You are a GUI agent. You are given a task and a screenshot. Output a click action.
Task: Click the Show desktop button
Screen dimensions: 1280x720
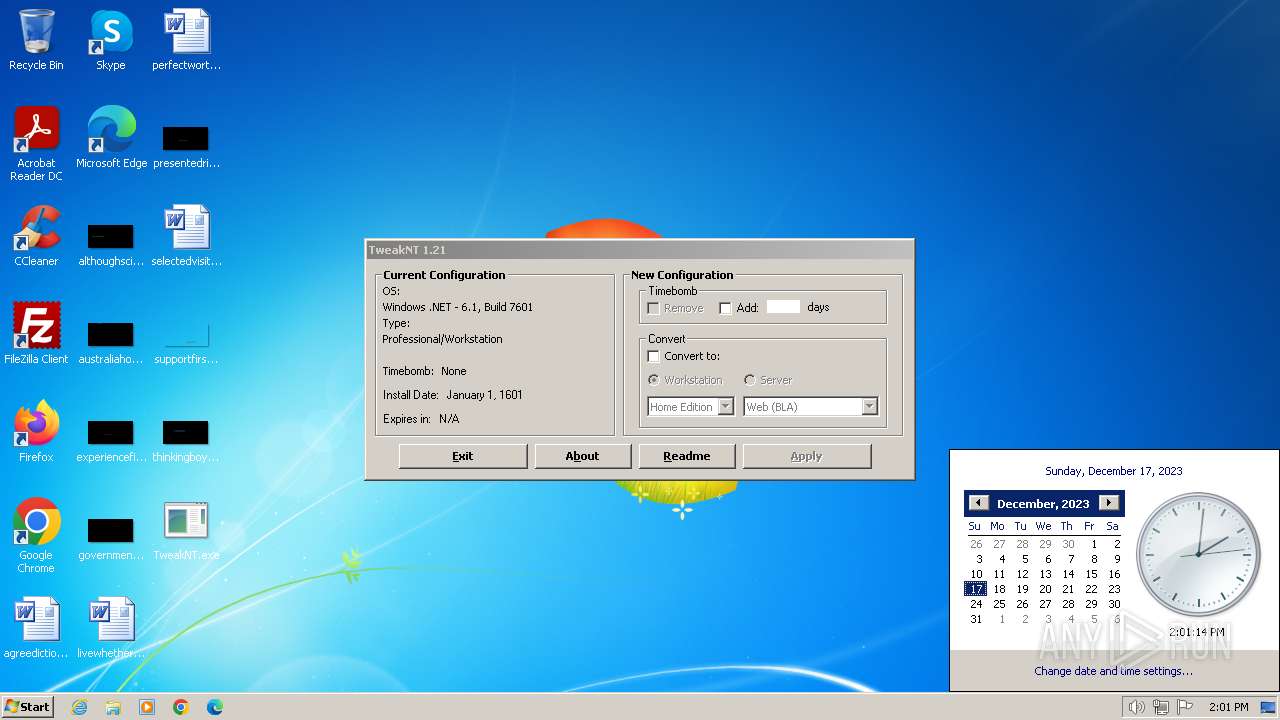tap(1269, 707)
